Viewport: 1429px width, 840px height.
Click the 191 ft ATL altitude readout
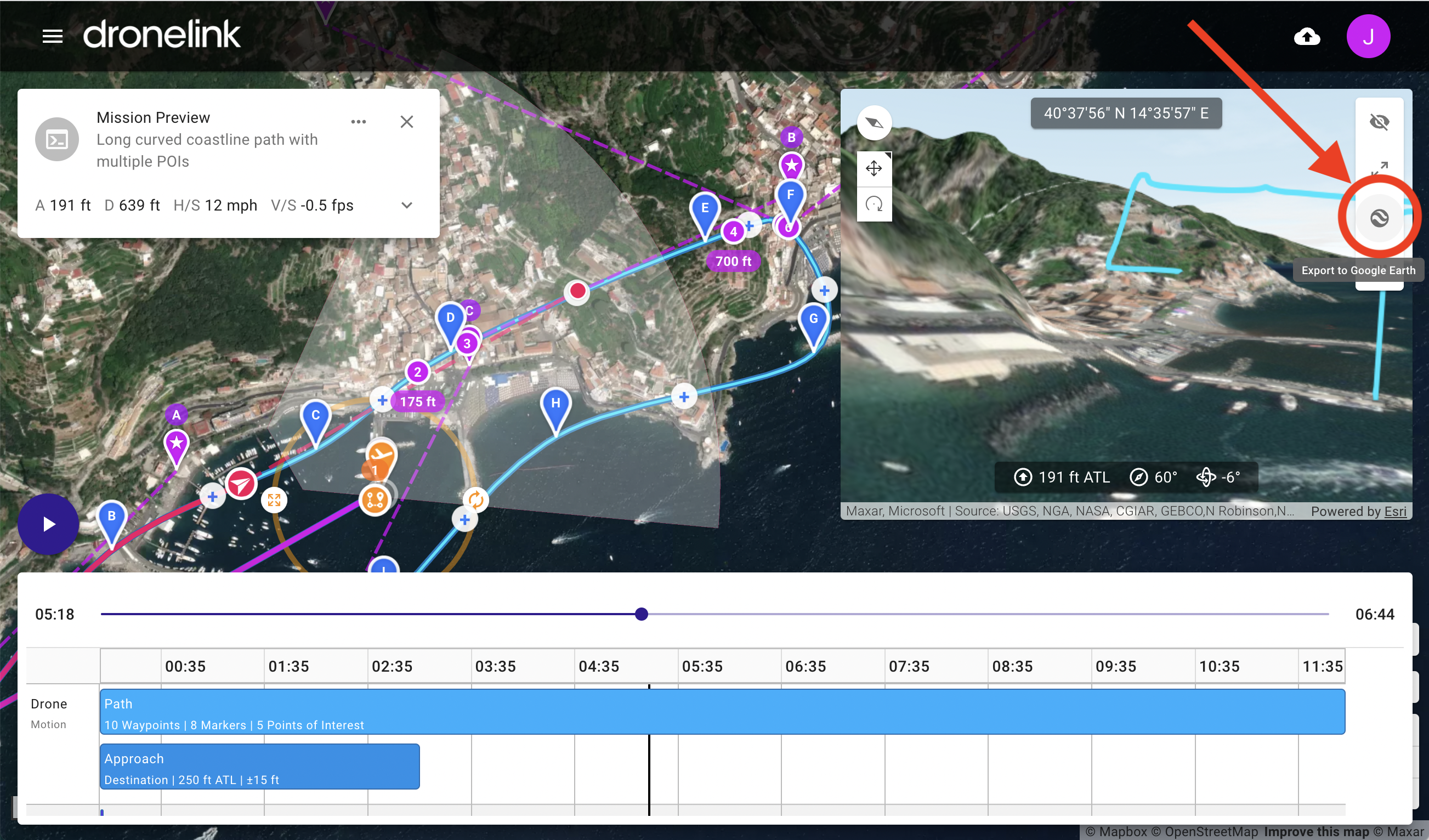coord(1062,477)
